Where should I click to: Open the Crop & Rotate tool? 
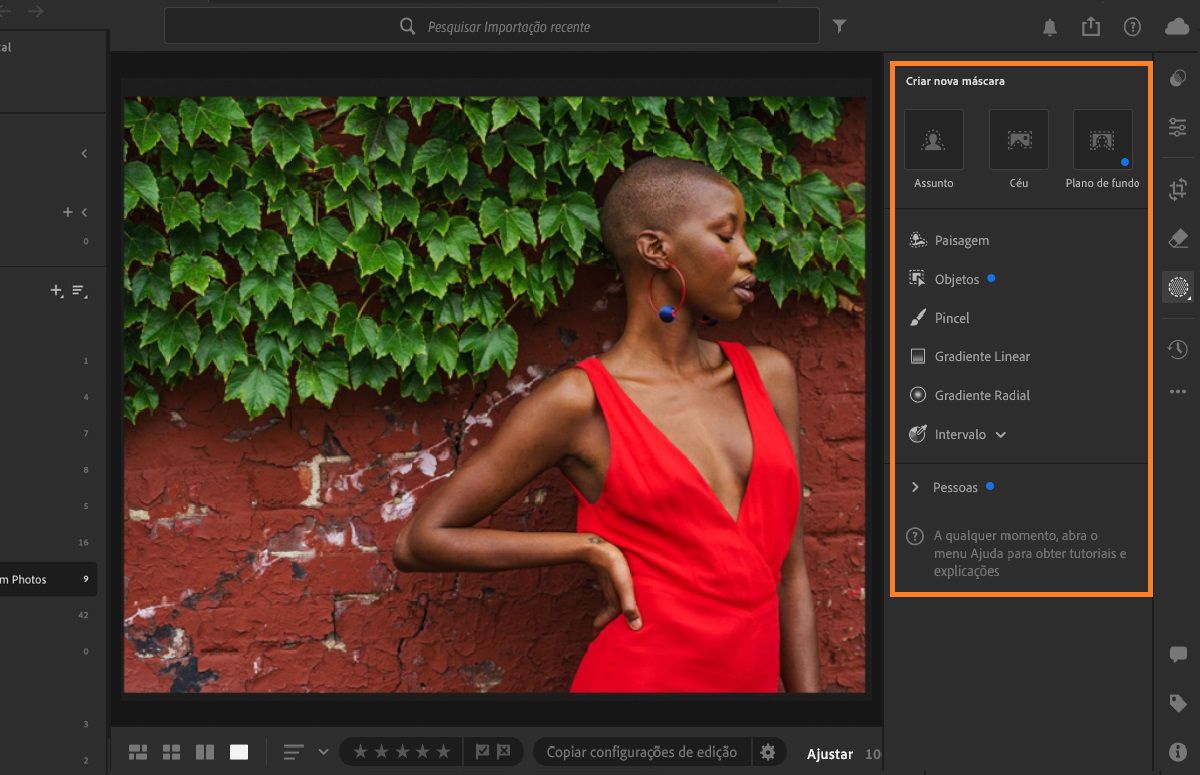1177,189
